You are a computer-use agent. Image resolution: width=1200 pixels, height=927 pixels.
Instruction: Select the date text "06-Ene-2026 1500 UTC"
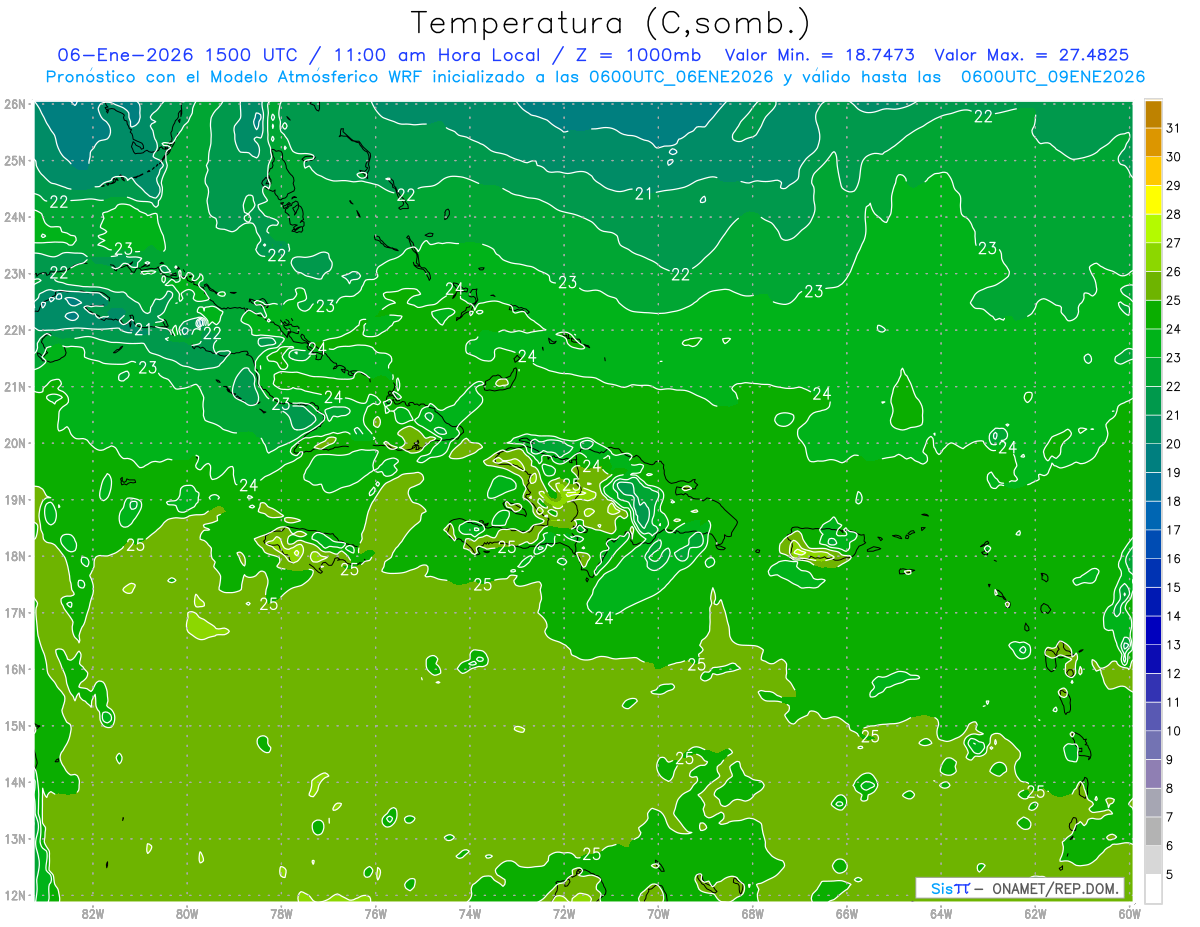click(177, 55)
